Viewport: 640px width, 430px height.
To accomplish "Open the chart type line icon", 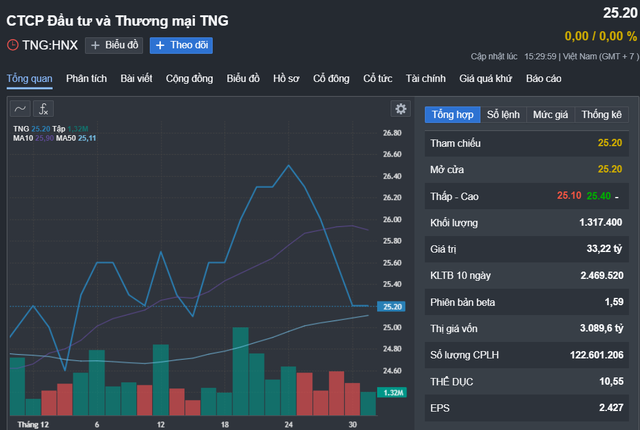I will click(20, 109).
